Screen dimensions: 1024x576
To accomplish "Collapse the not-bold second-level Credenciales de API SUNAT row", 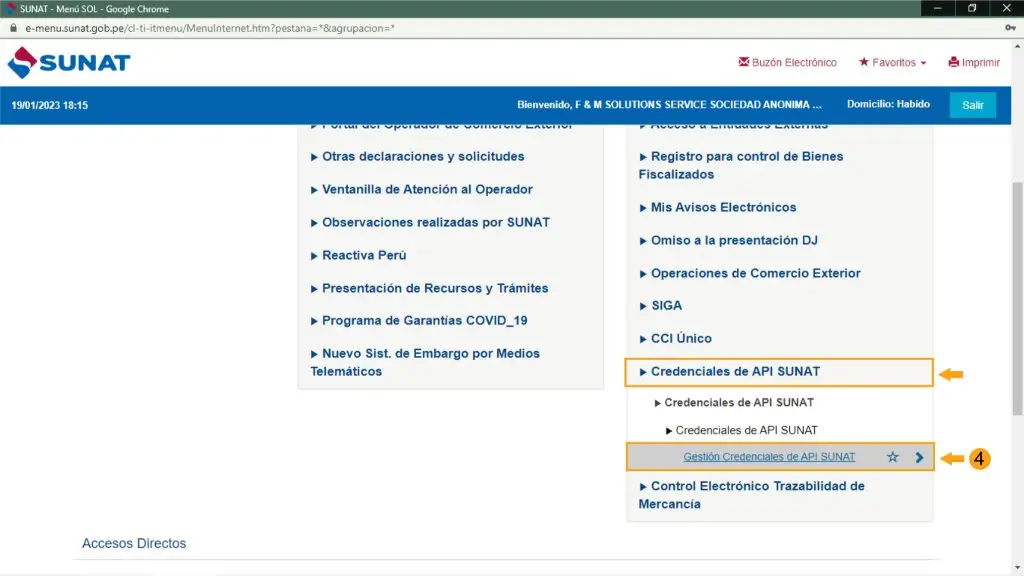I will (x=741, y=430).
